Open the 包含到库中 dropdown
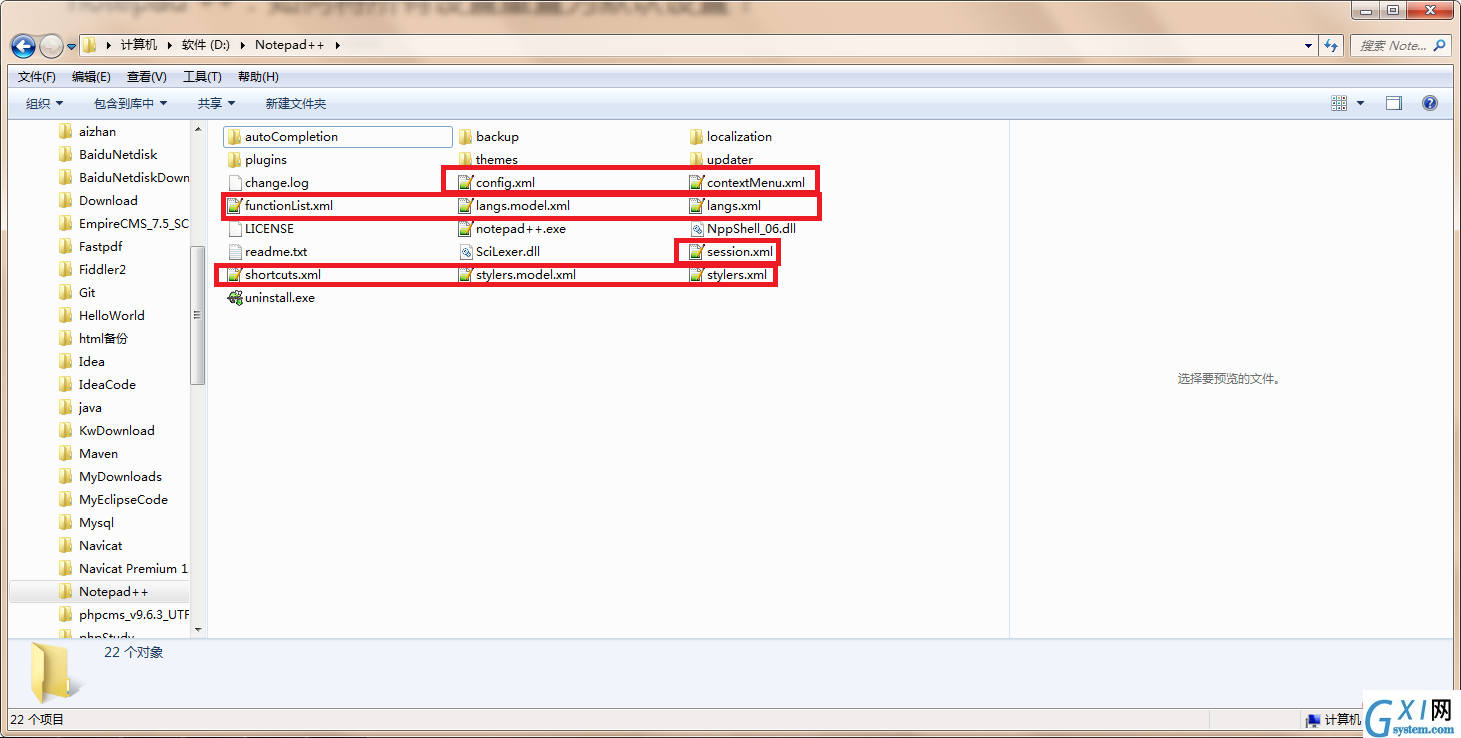The width and height of the screenshot is (1461, 738). point(130,103)
